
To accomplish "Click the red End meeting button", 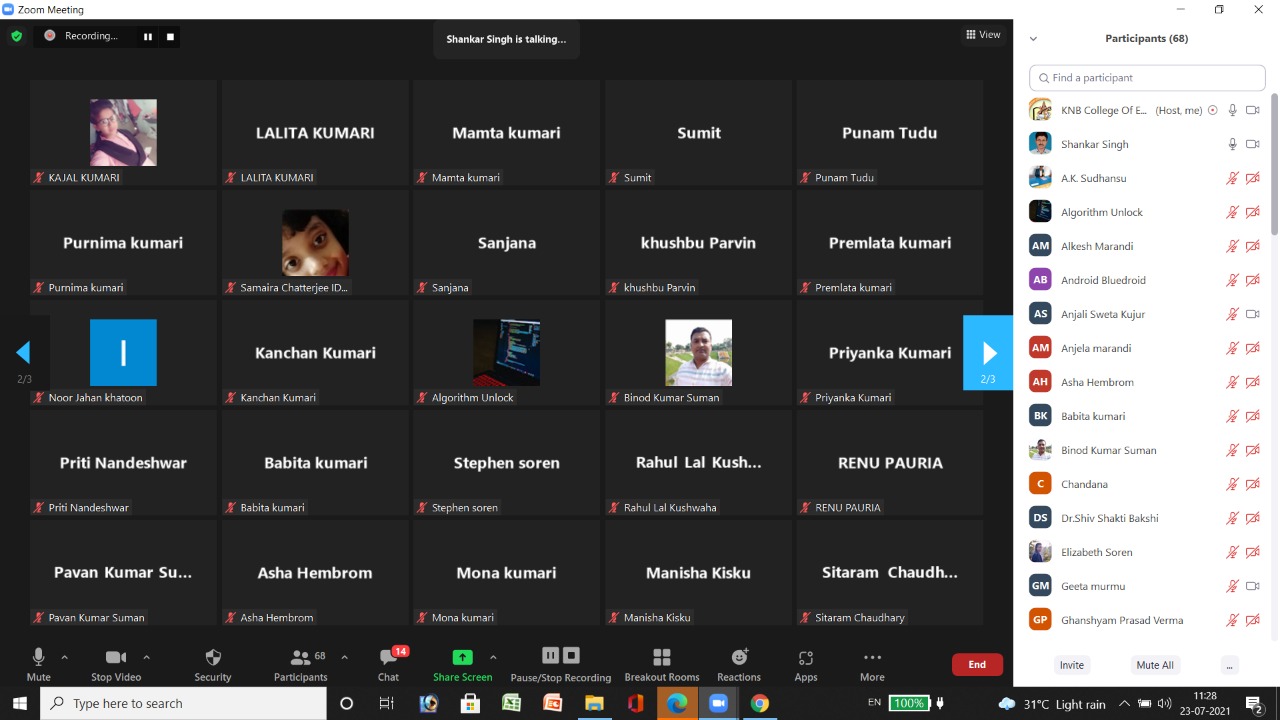I will coord(977,664).
